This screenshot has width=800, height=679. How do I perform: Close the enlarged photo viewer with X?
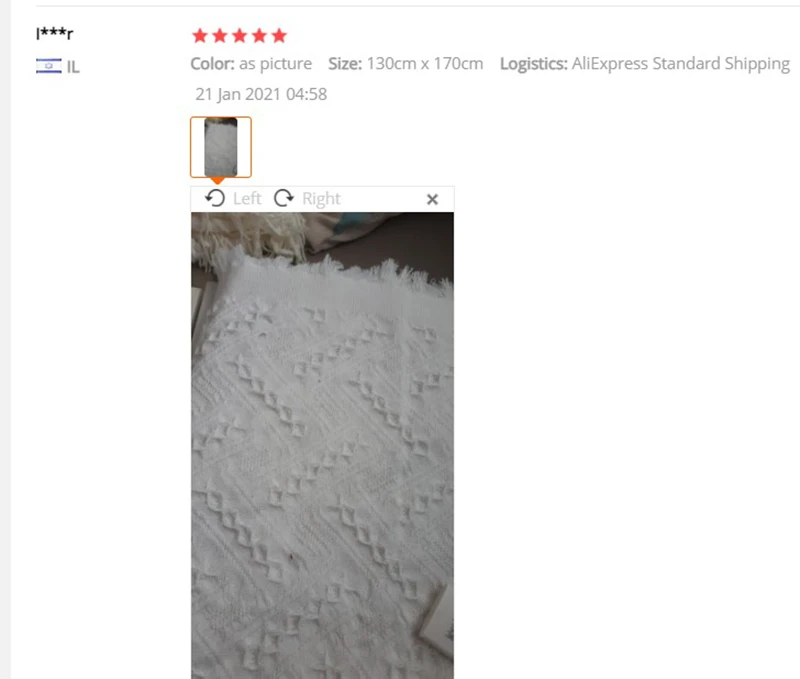[432, 199]
